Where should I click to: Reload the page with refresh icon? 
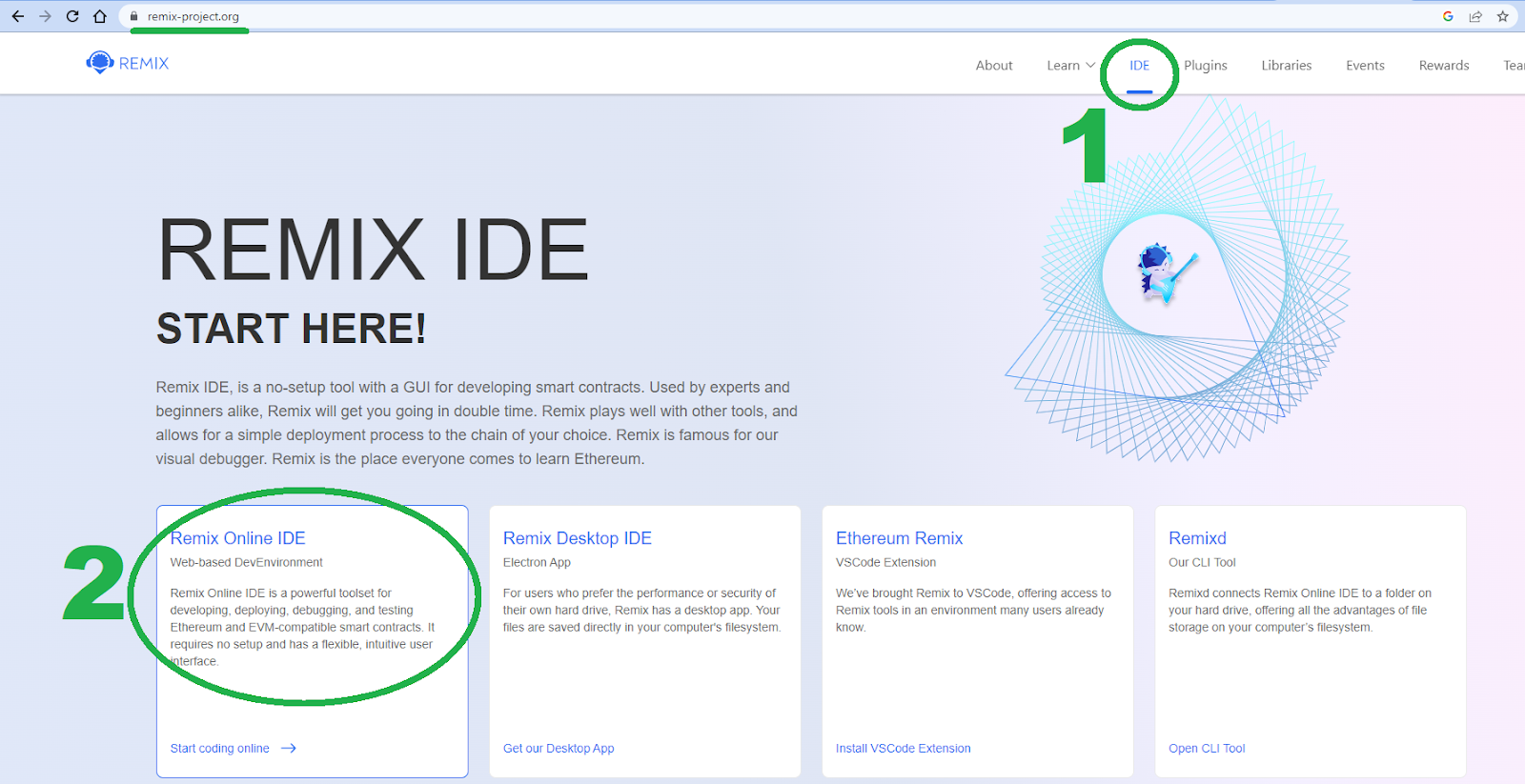[72, 16]
